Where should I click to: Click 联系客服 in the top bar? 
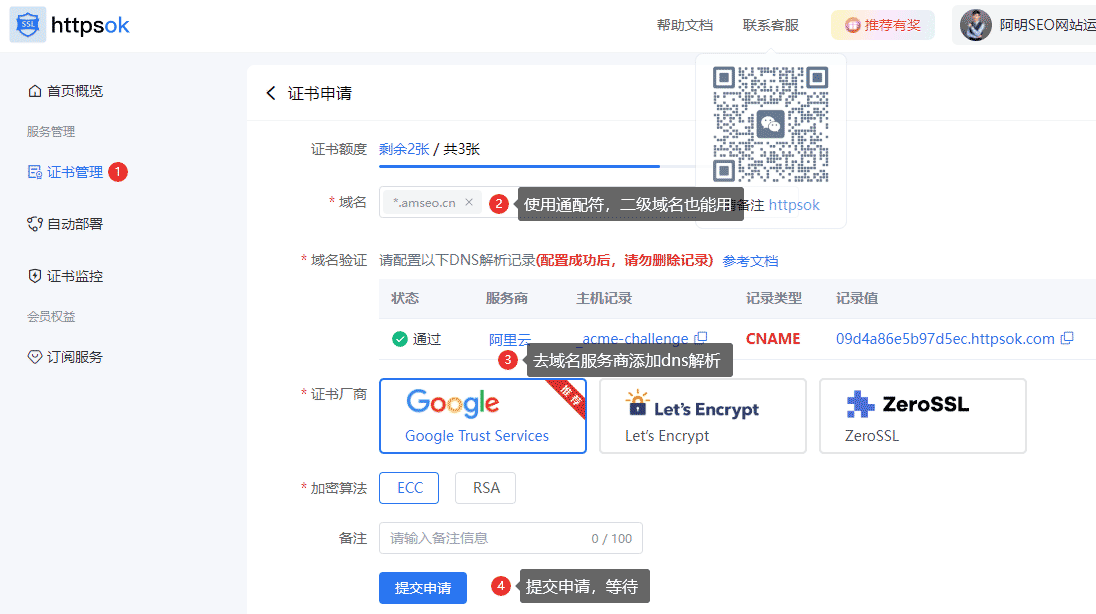(x=770, y=25)
